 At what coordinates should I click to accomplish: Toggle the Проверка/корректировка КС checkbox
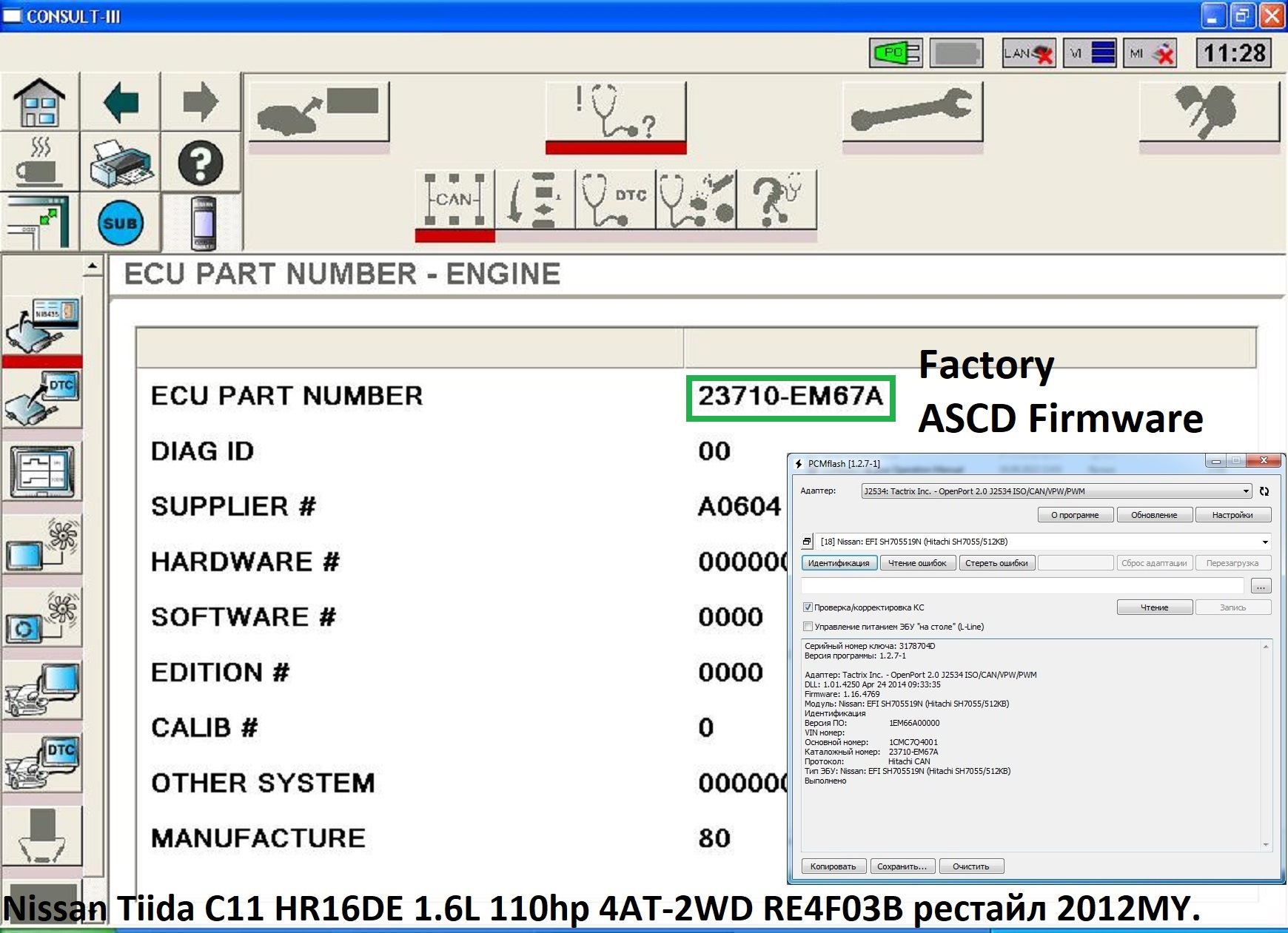coord(808,607)
